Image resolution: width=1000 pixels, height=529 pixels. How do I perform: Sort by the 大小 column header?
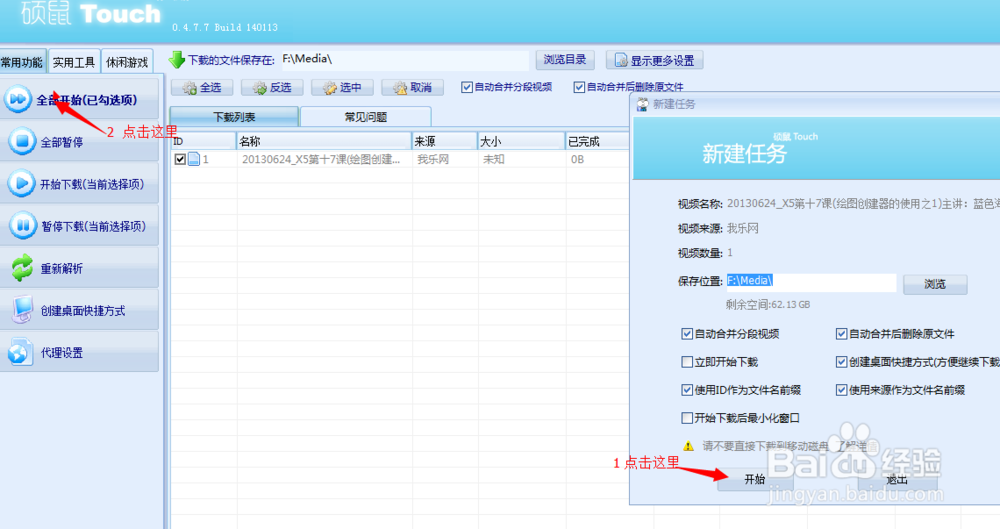click(522, 141)
